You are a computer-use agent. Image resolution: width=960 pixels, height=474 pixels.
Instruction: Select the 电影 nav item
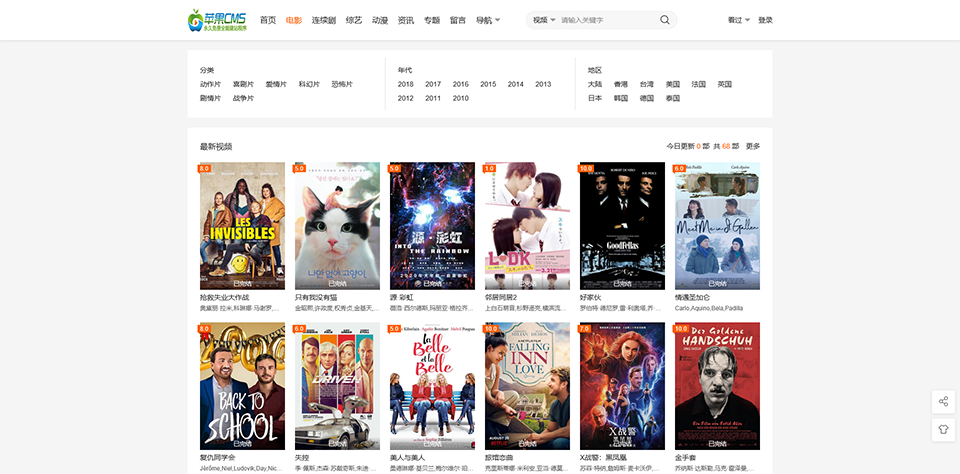(294, 20)
